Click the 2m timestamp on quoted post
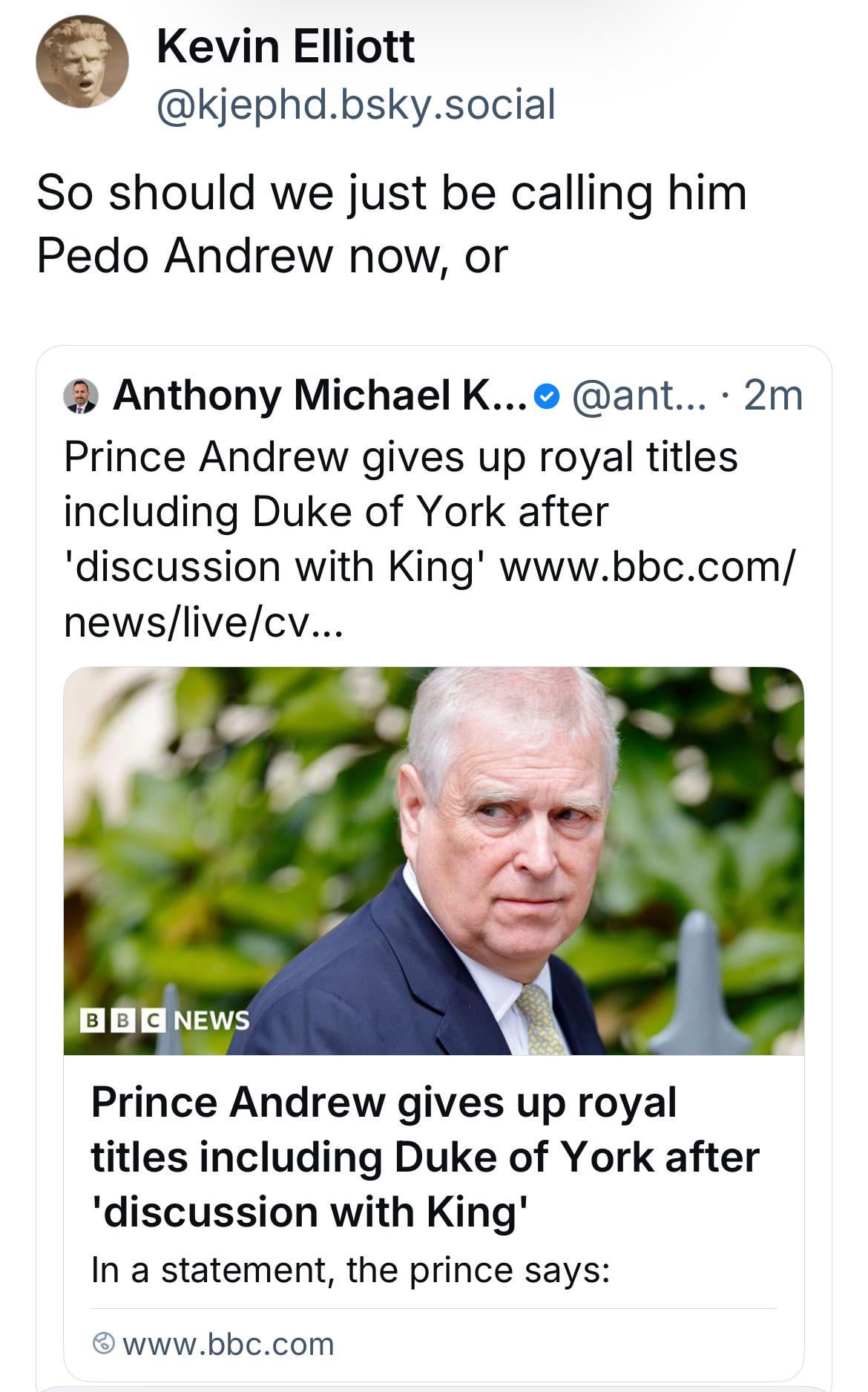The height and width of the screenshot is (1392, 868). pyautogui.click(x=772, y=395)
